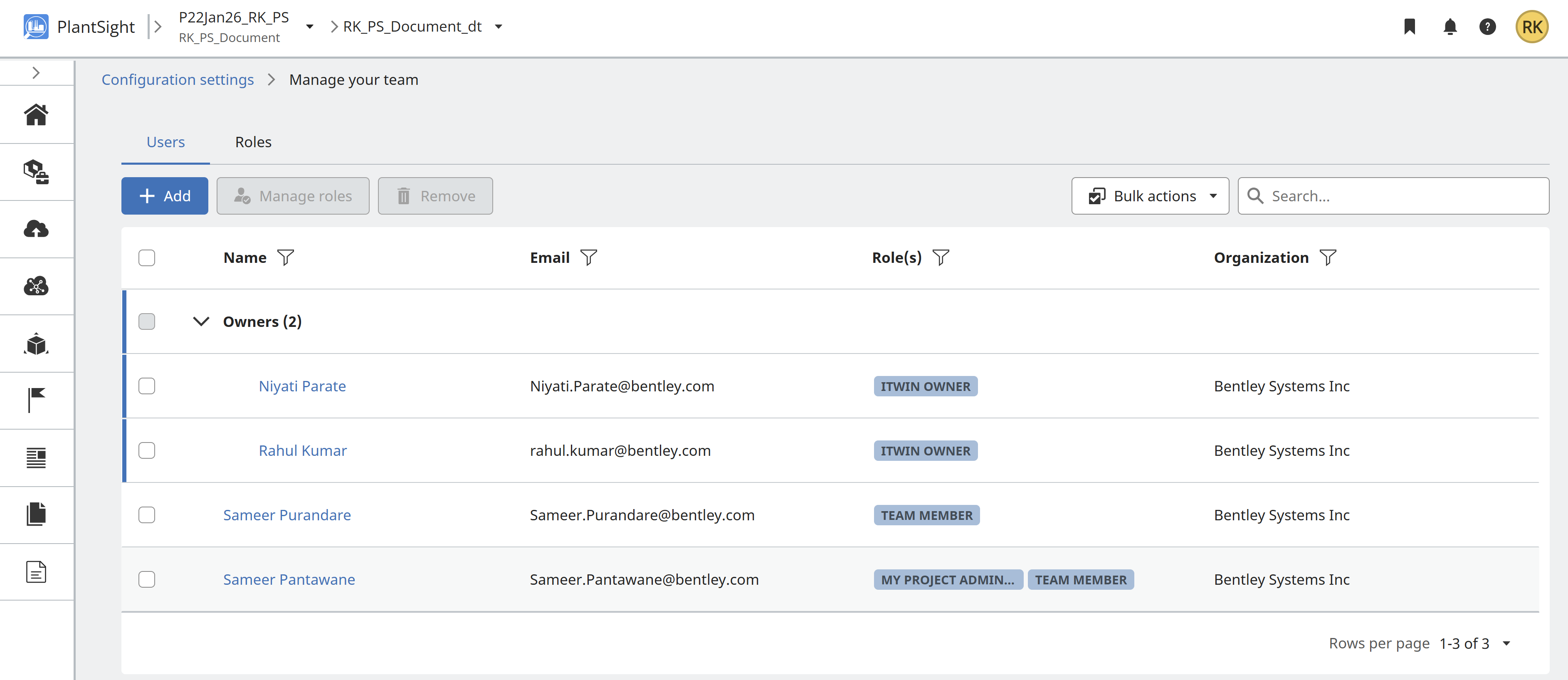Open the flag issues sidebar icon
Viewport: 1568px width, 680px height.
pyautogui.click(x=36, y=400)
